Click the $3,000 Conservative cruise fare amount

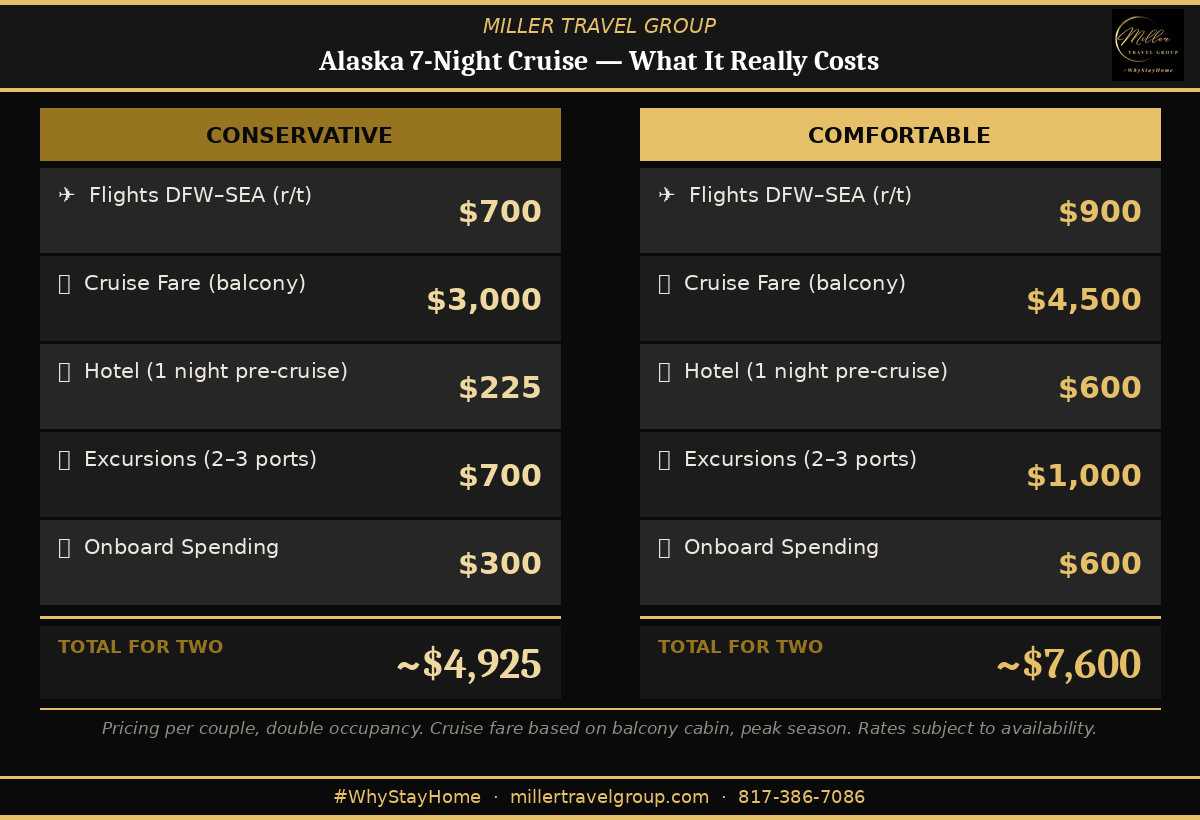click(x=484, y=301)
